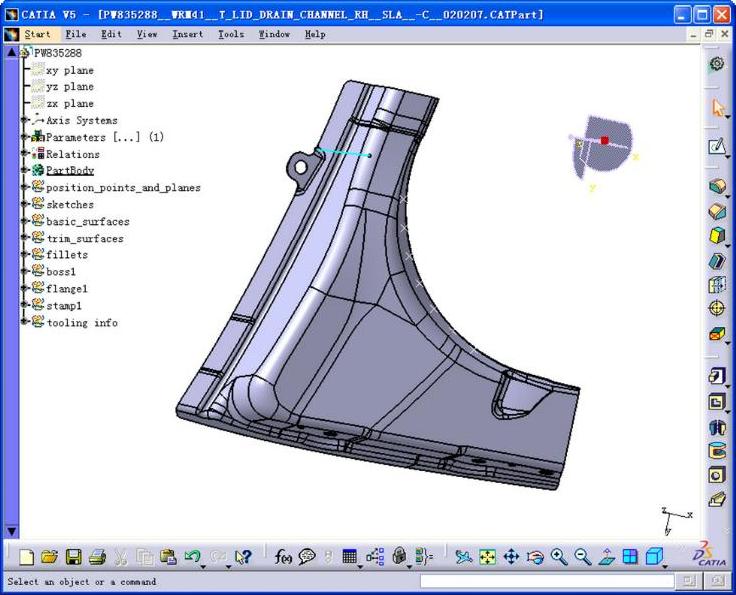This screenshot has width=736, height=595.
Task: Create Multi-View layout
Action: (630, 557)
